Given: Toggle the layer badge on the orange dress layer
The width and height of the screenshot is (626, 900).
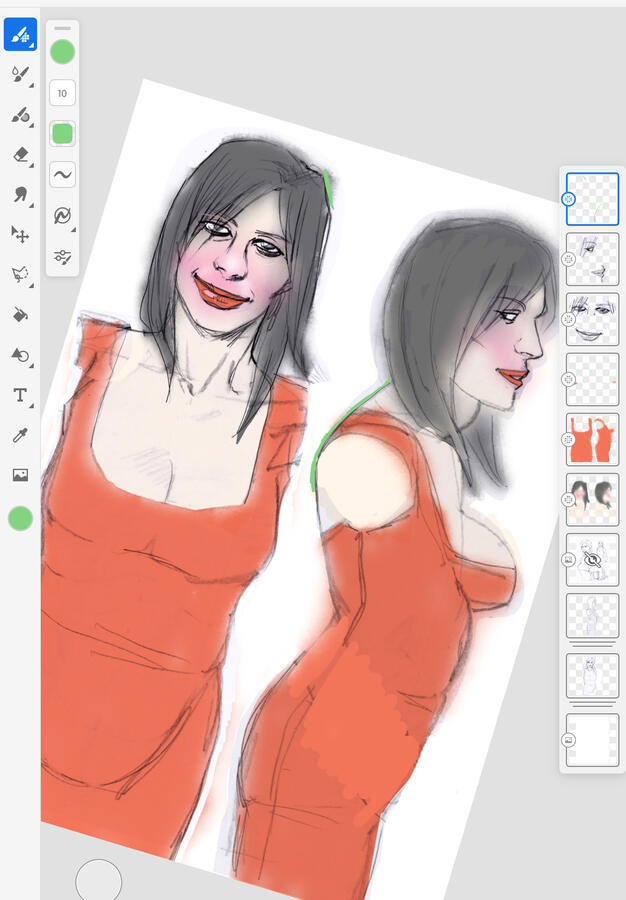Looking at the screenshot, I should [568, 439].
